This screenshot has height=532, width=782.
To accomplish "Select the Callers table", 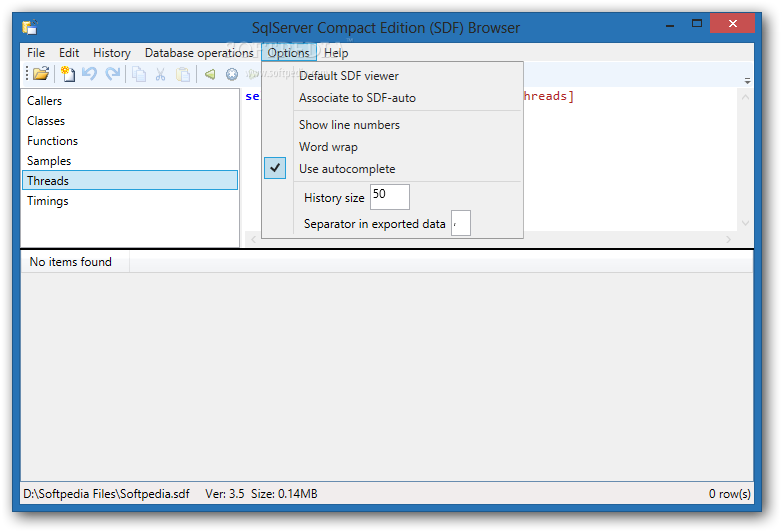I will (130, 101).
